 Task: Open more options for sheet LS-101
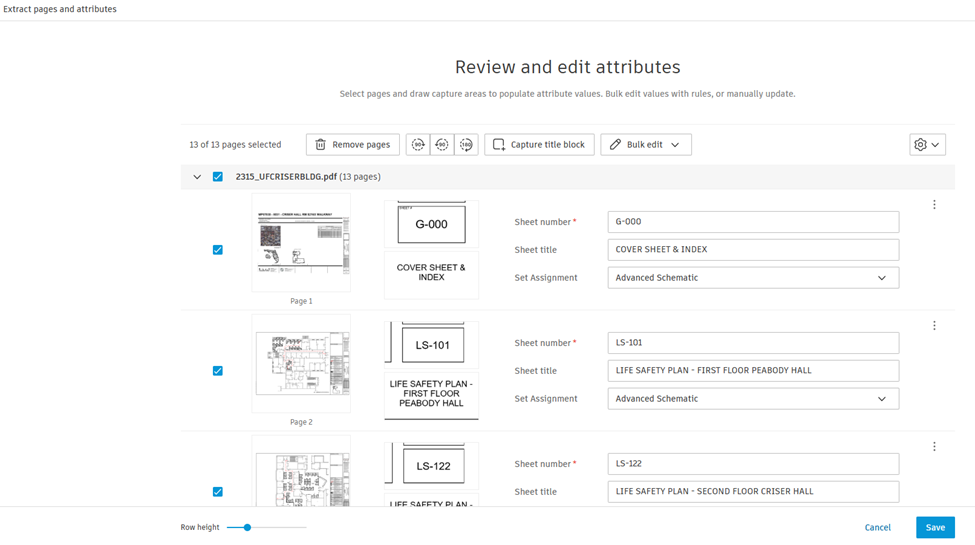pyautogui.click(x=934, y=326)
